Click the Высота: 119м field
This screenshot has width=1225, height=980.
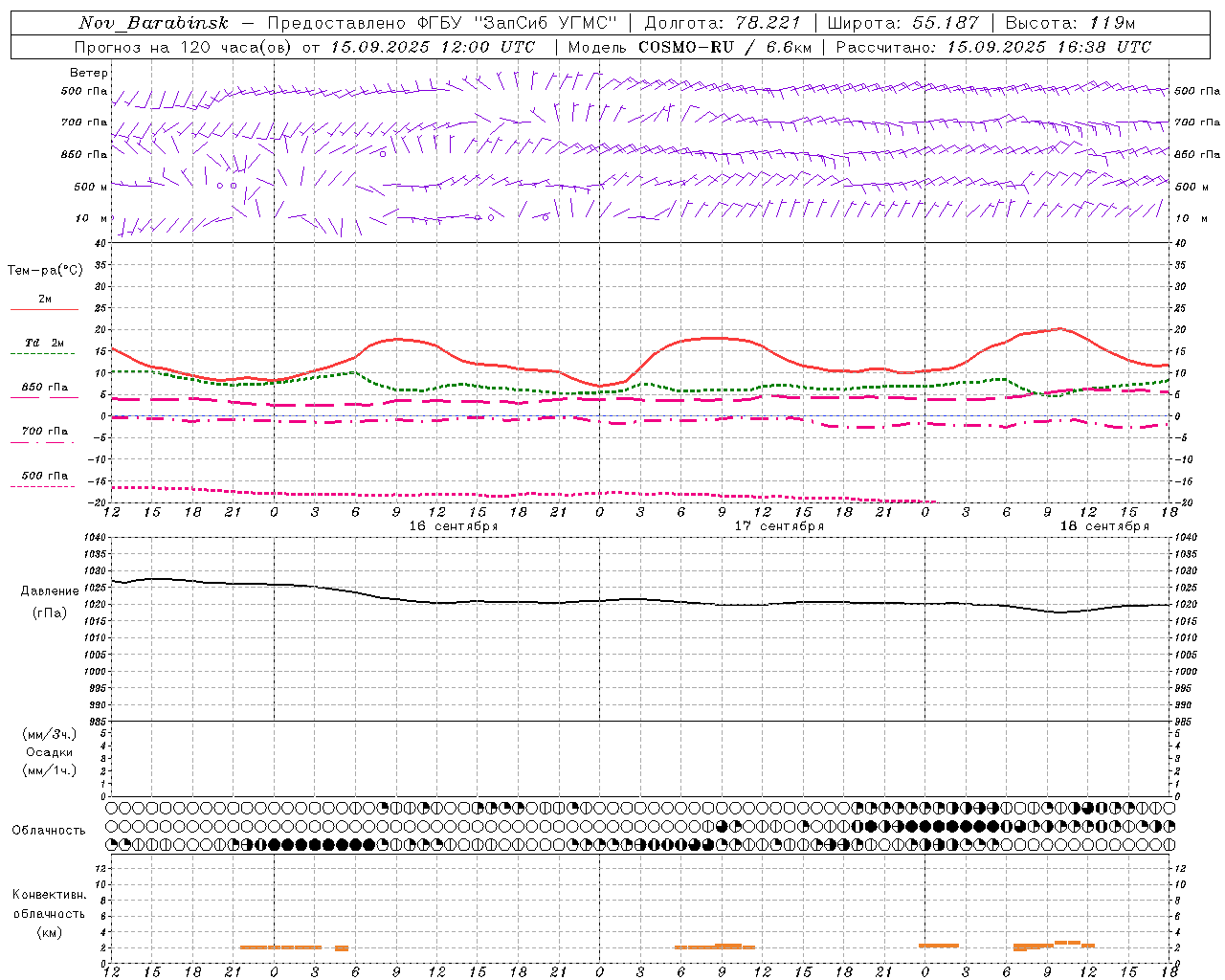tap(1071, 23)
